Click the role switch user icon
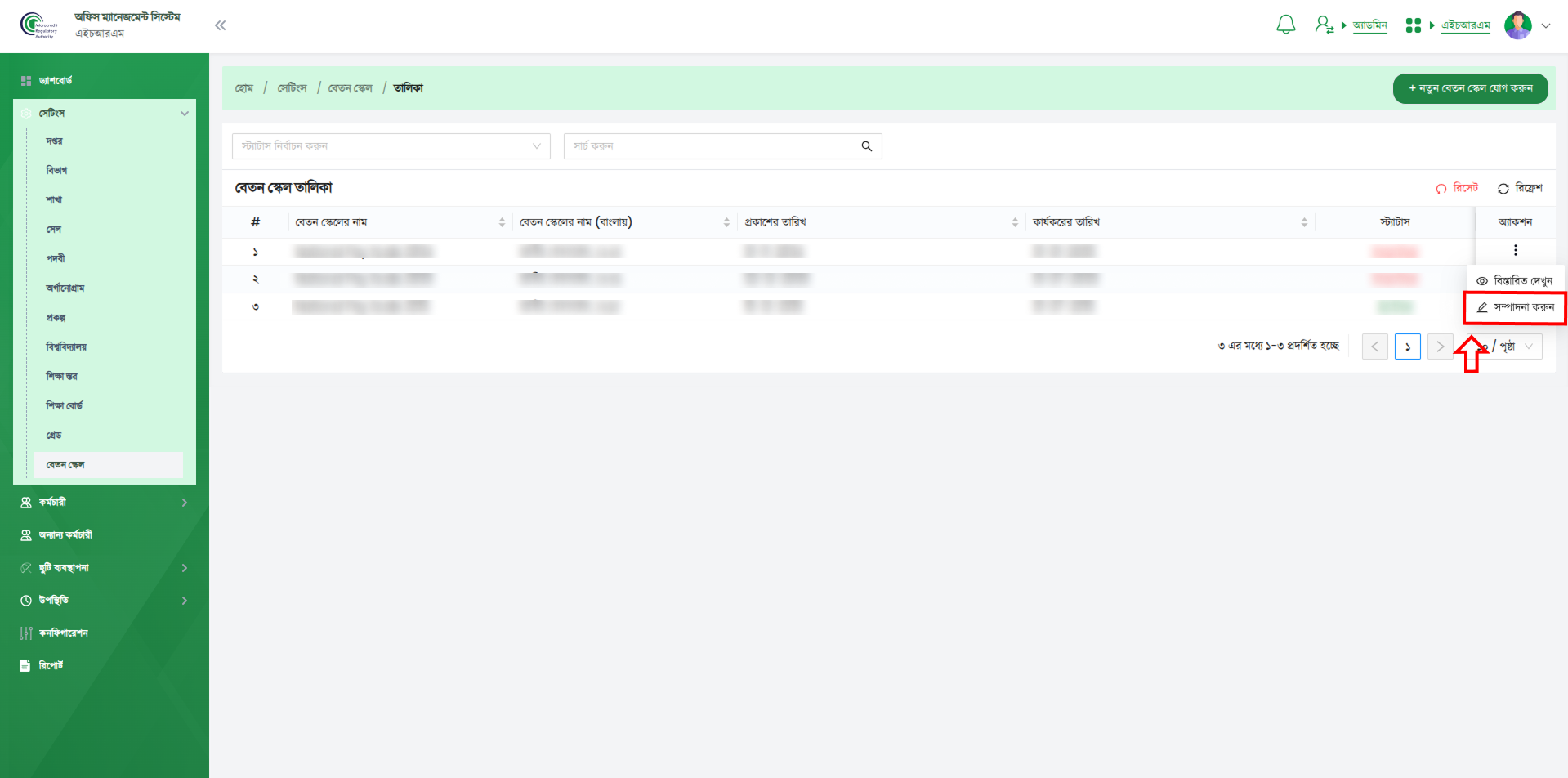Screen dimensions: 1568x778 point(1324,25)
